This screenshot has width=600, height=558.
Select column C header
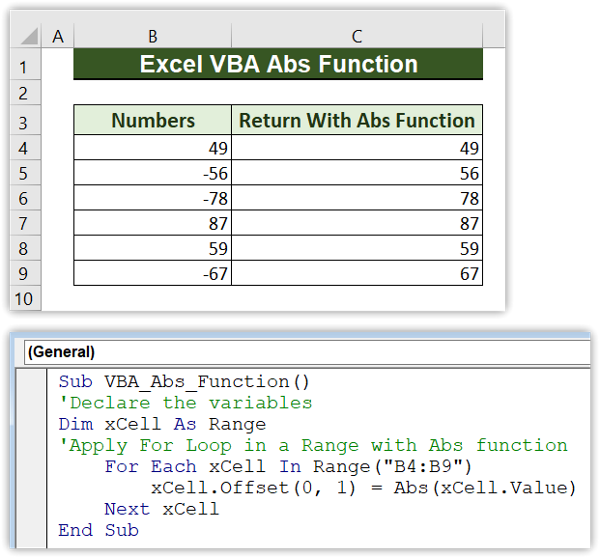point(357,36)
